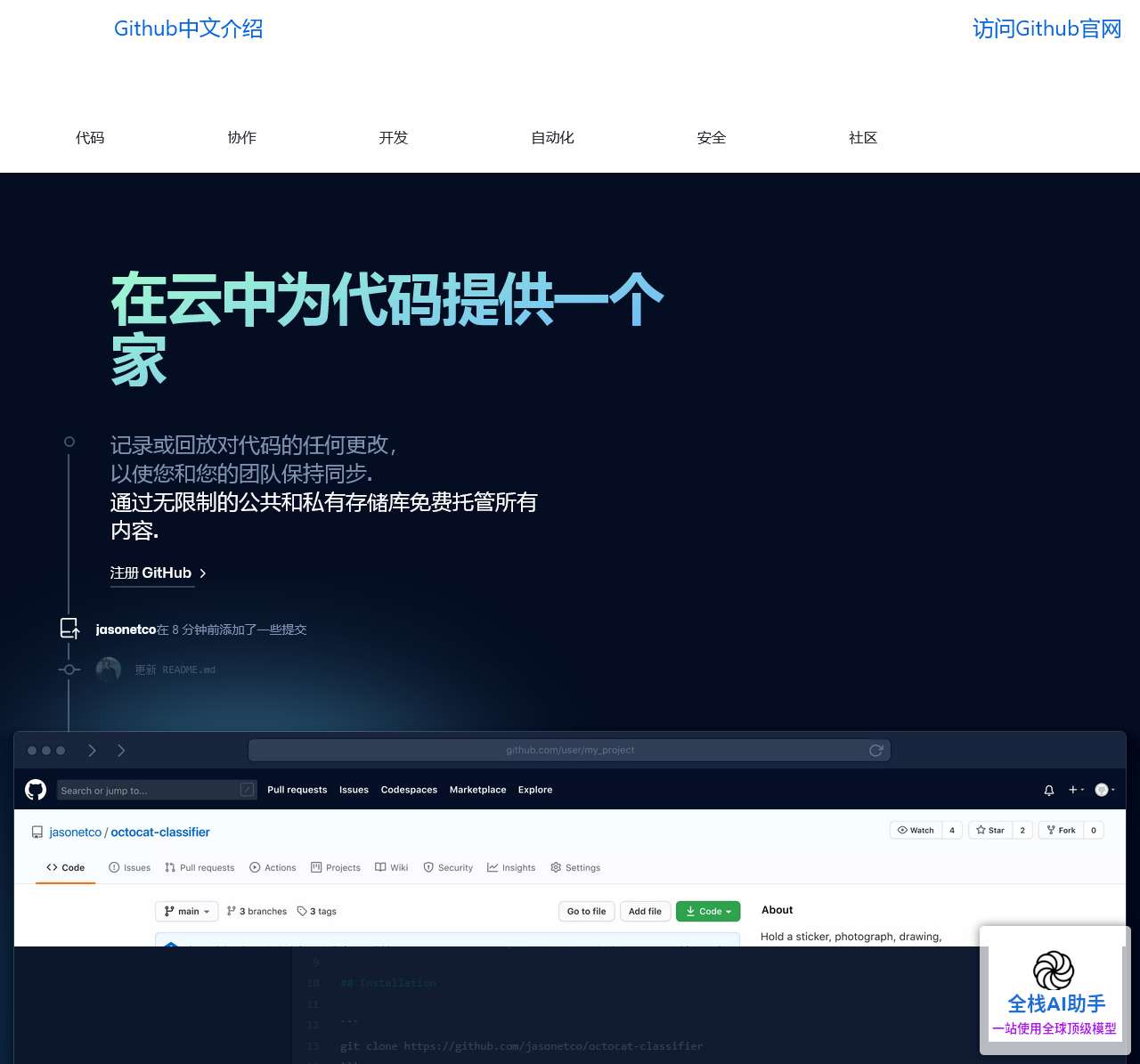The image size is (1140, 1064).
Task: Switch to the Insights tab
Action: point(511,867)
